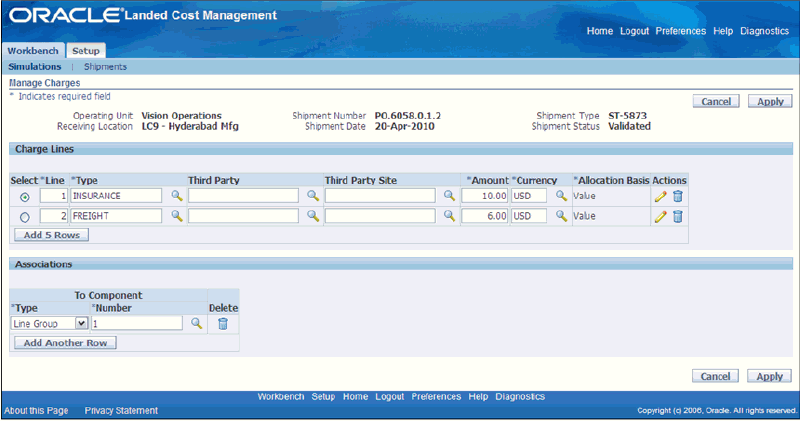Open Type search for INSURANCE line

[x=177, y=195]
